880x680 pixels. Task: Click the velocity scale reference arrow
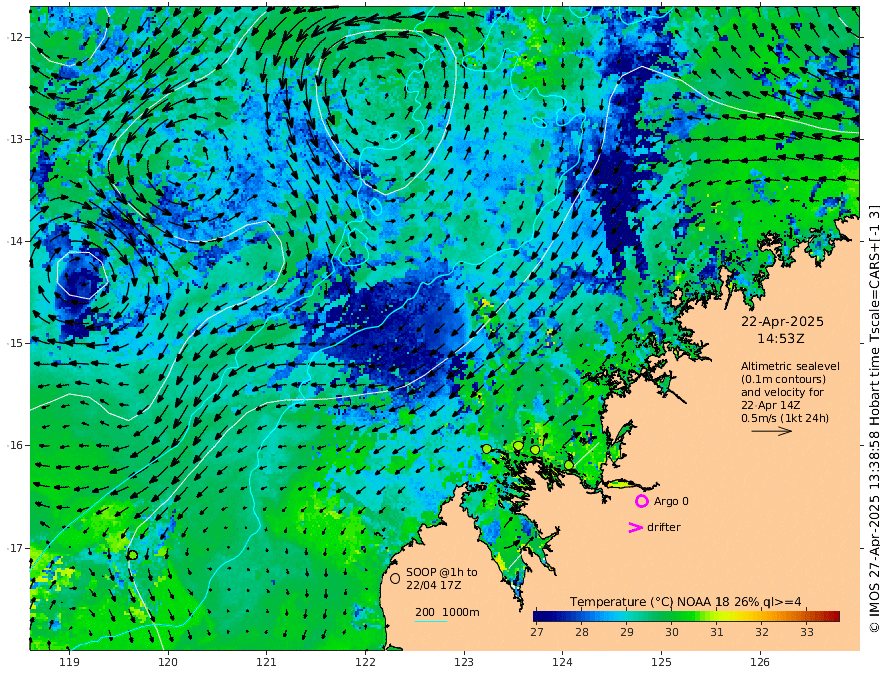[772, 431]
